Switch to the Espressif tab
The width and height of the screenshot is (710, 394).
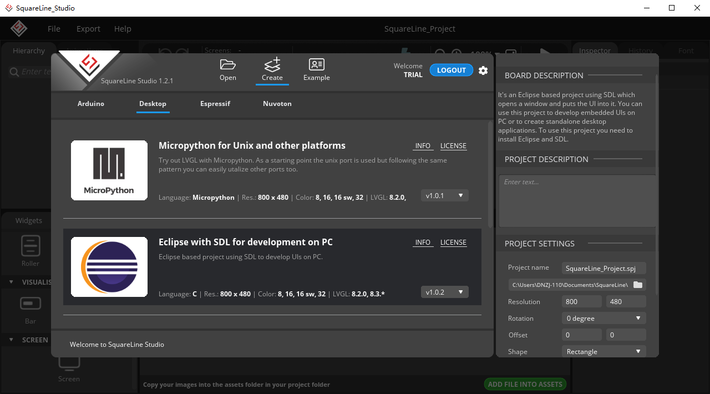[215, 104]
